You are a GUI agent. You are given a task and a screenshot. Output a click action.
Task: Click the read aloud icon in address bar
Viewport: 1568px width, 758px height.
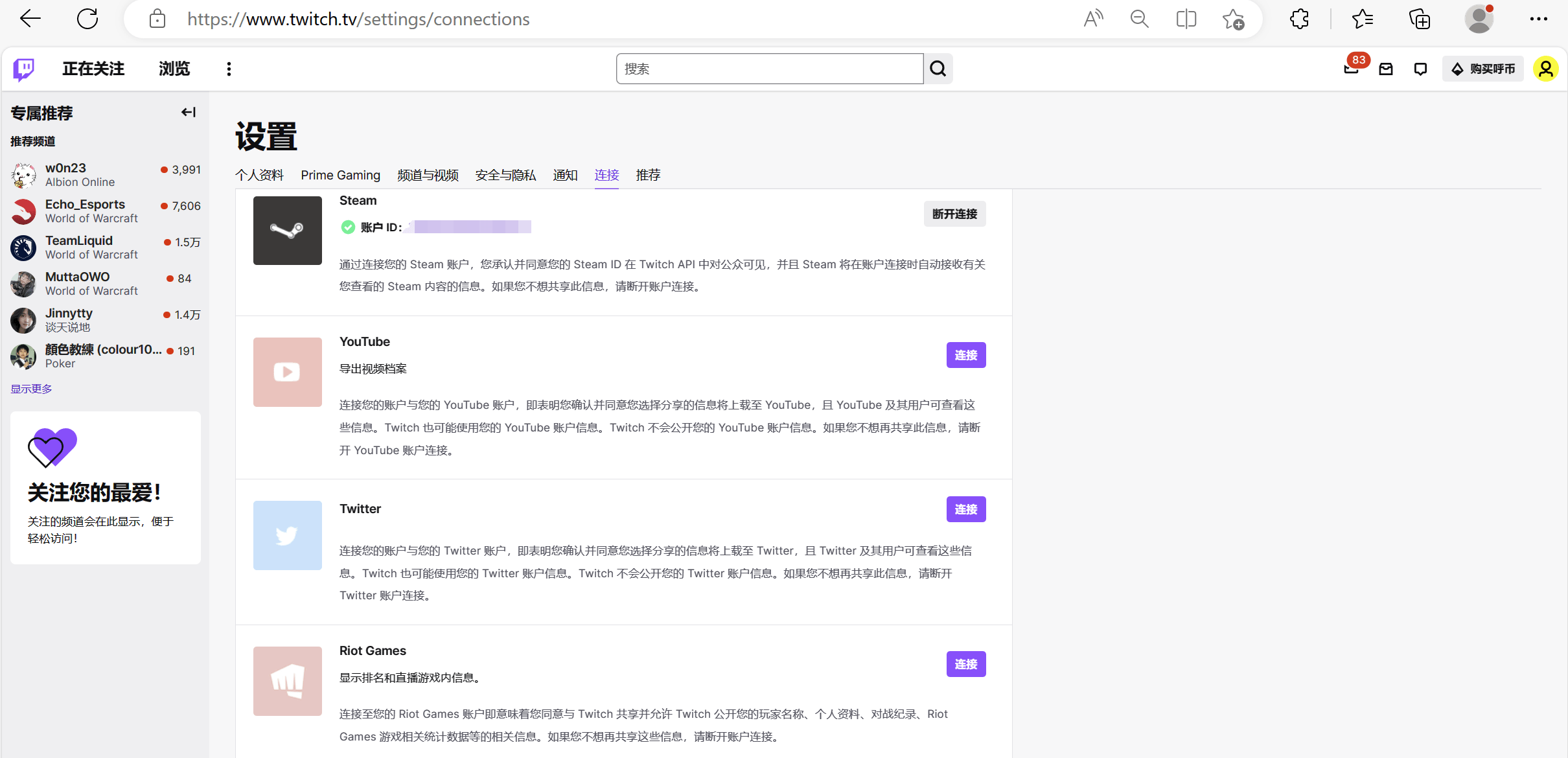click(x=1093, y=19)
